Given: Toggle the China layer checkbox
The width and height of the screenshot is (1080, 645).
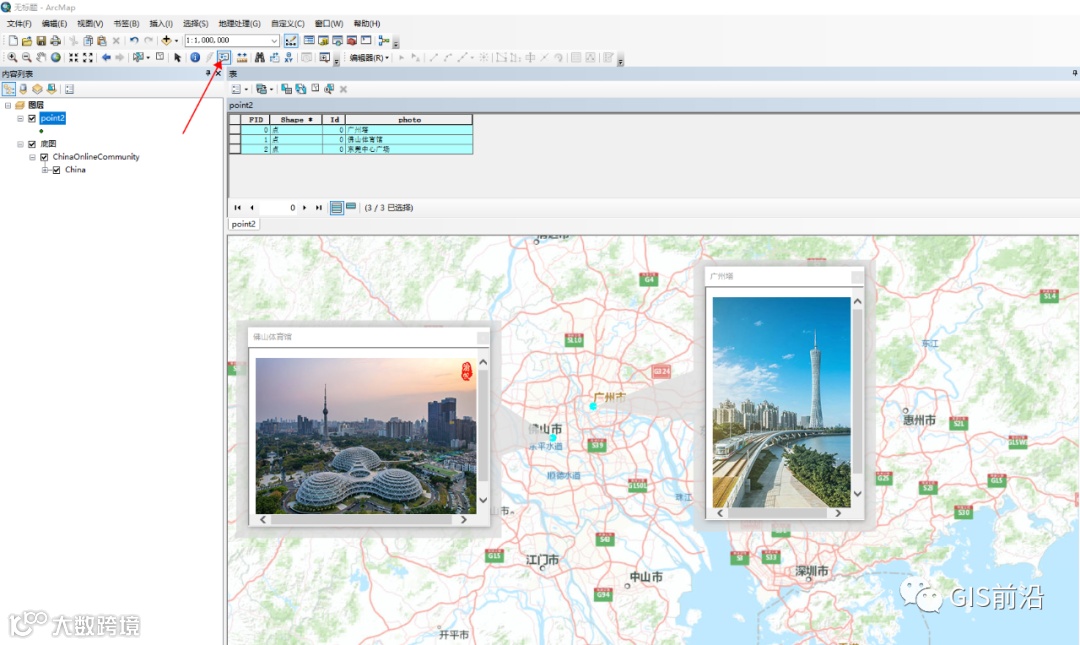Looking at the screenshot, I should (x=56, y=170).
